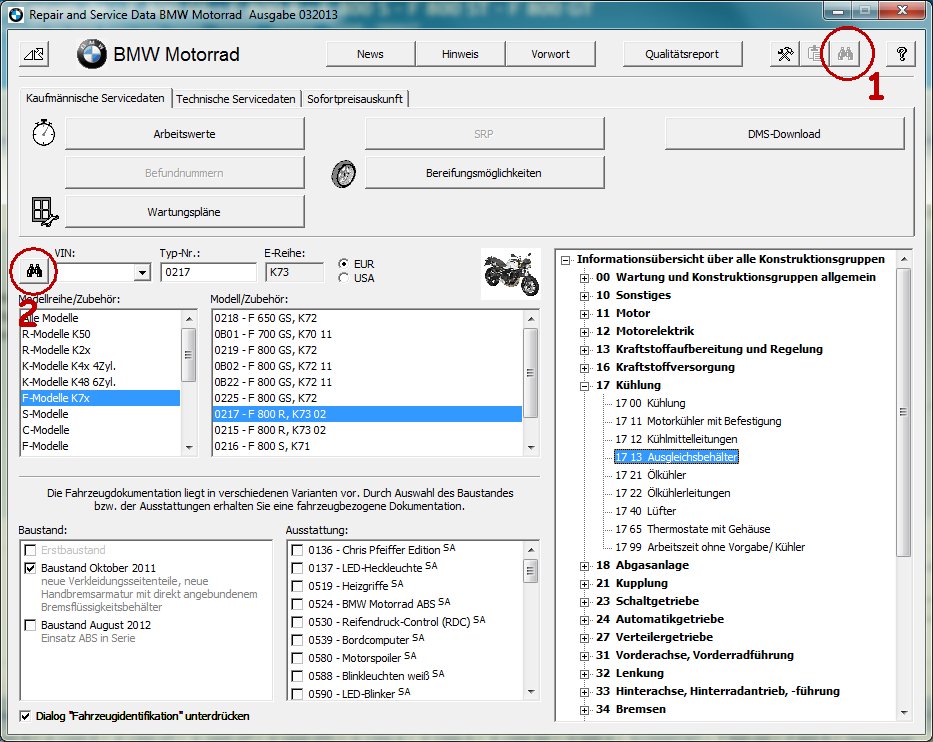Viewport: 933px width, 742px height.
Task: Click the top-left back arrow icon
Action: pyautogui.click(x=33, y=54)
